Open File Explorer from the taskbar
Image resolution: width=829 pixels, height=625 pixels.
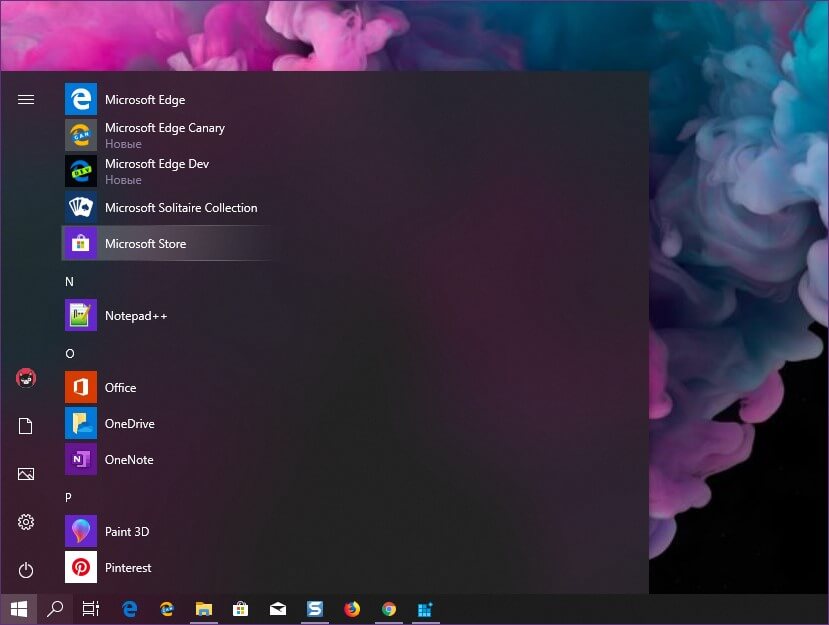click(204, 609)
